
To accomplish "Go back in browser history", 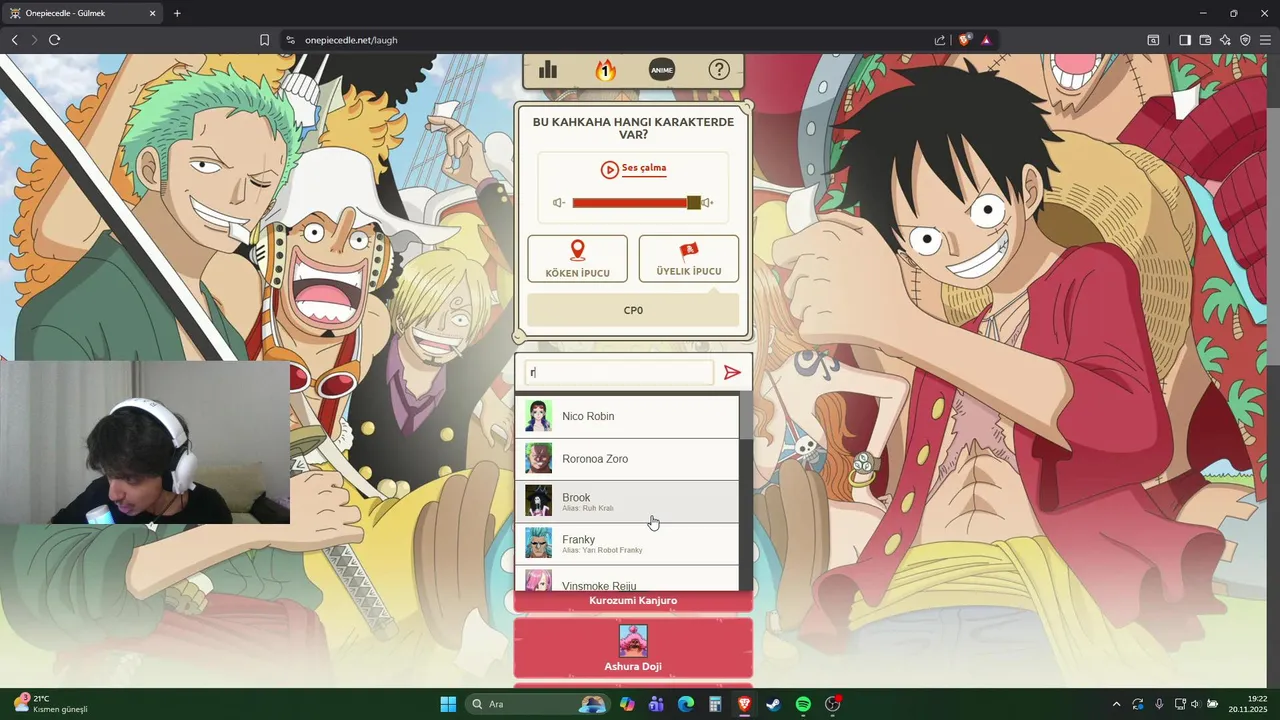I will click(14, 40).
